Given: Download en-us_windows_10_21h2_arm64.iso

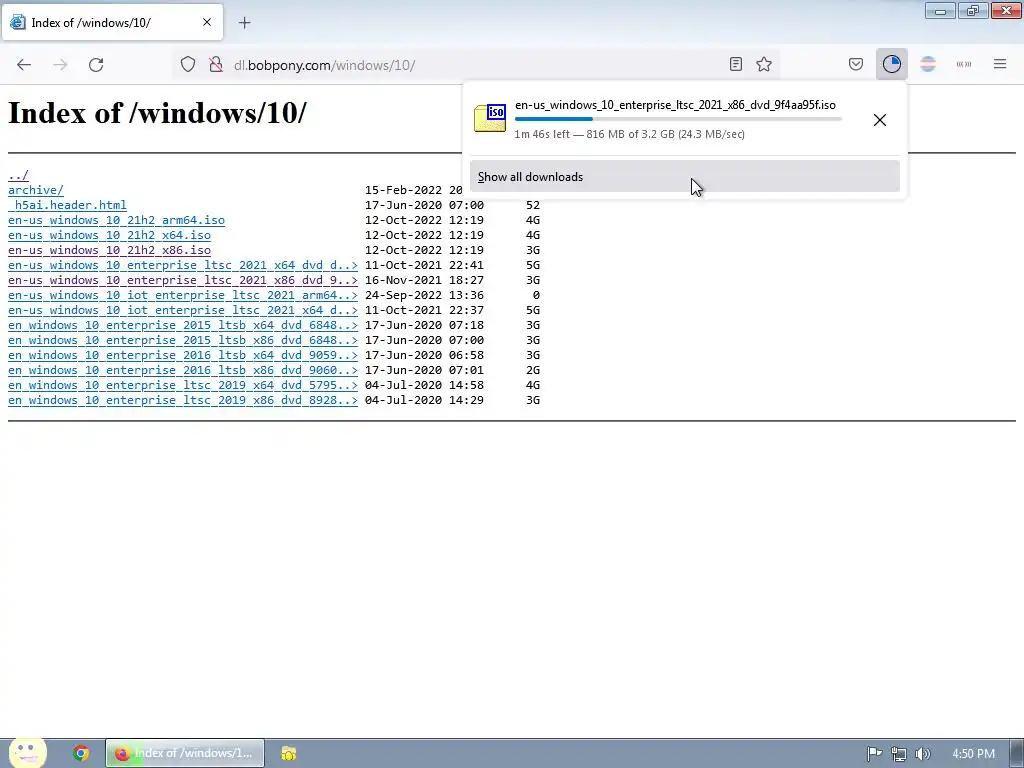Looking at the screenshot, I should (x=116, y=220).
